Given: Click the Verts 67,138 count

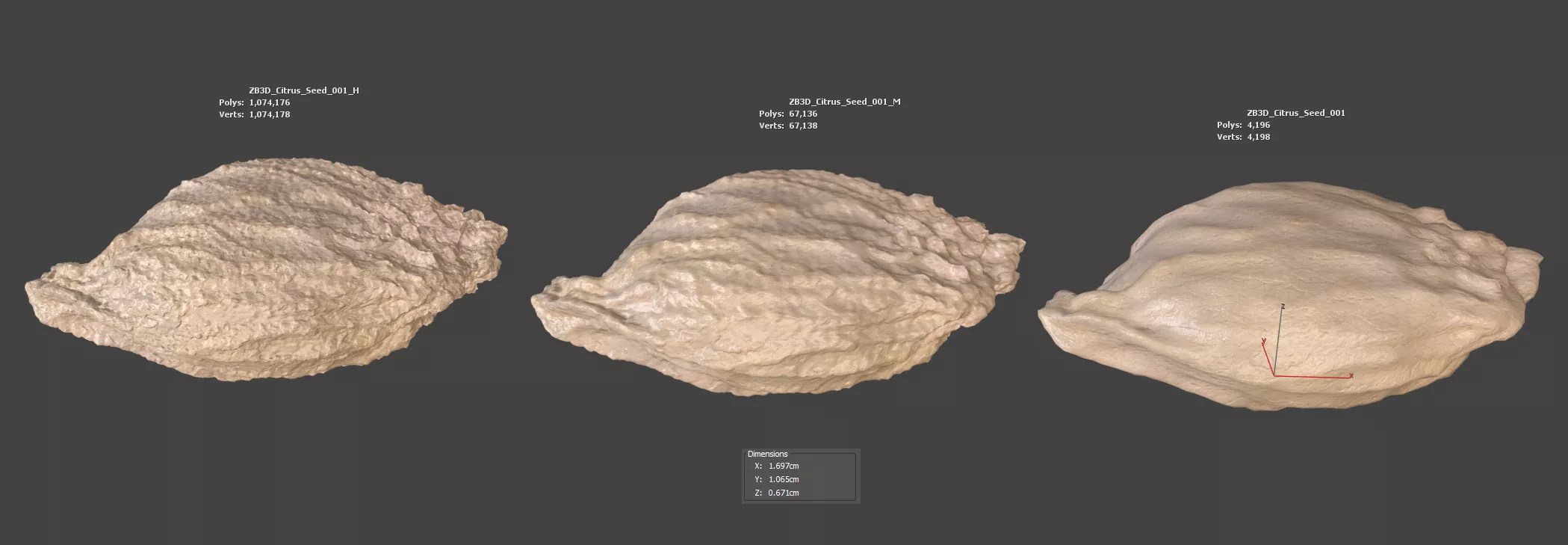Looking at the screenshot, I should [x=803, y=126].
